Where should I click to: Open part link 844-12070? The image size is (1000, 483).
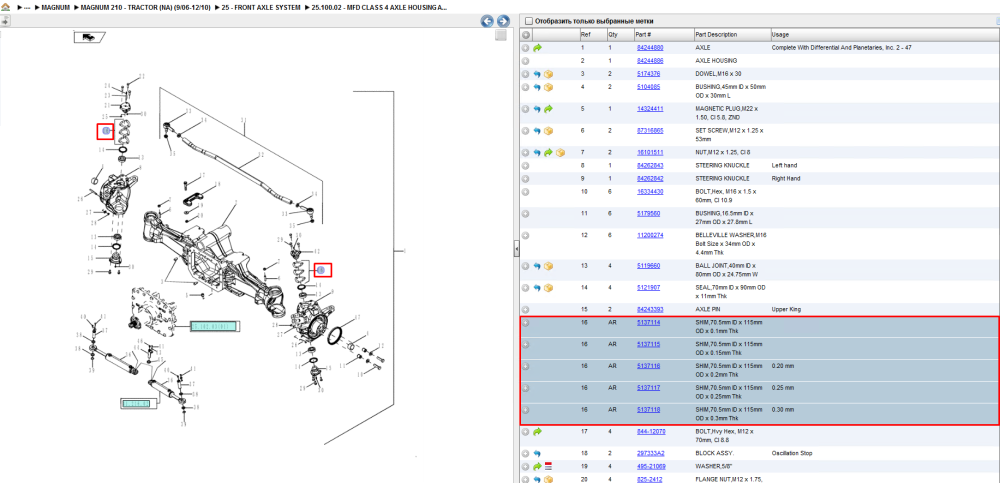[x=651, y=432]
